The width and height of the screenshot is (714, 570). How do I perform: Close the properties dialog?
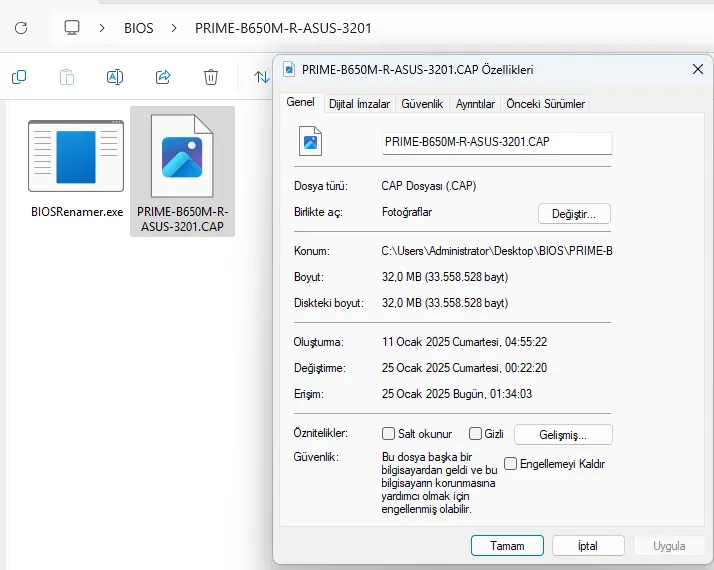pyautogui.click(x=698, y=69)
